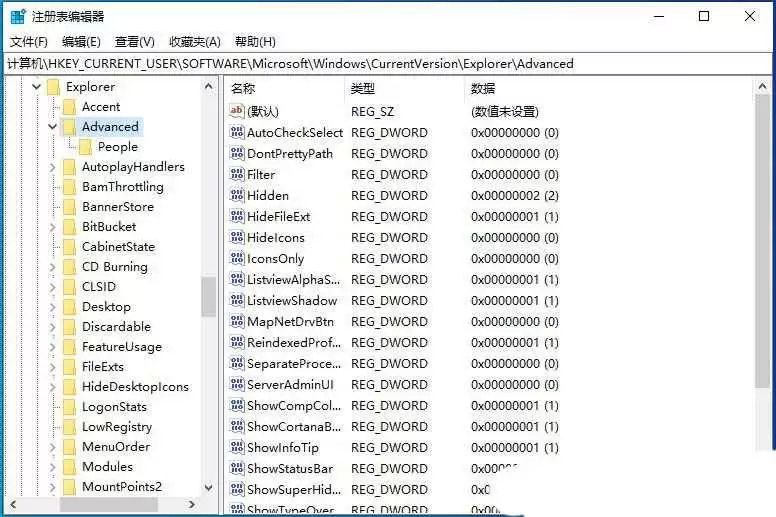Click the People folder icon in tree
This screenshot has width=776, height=517.
85,147
